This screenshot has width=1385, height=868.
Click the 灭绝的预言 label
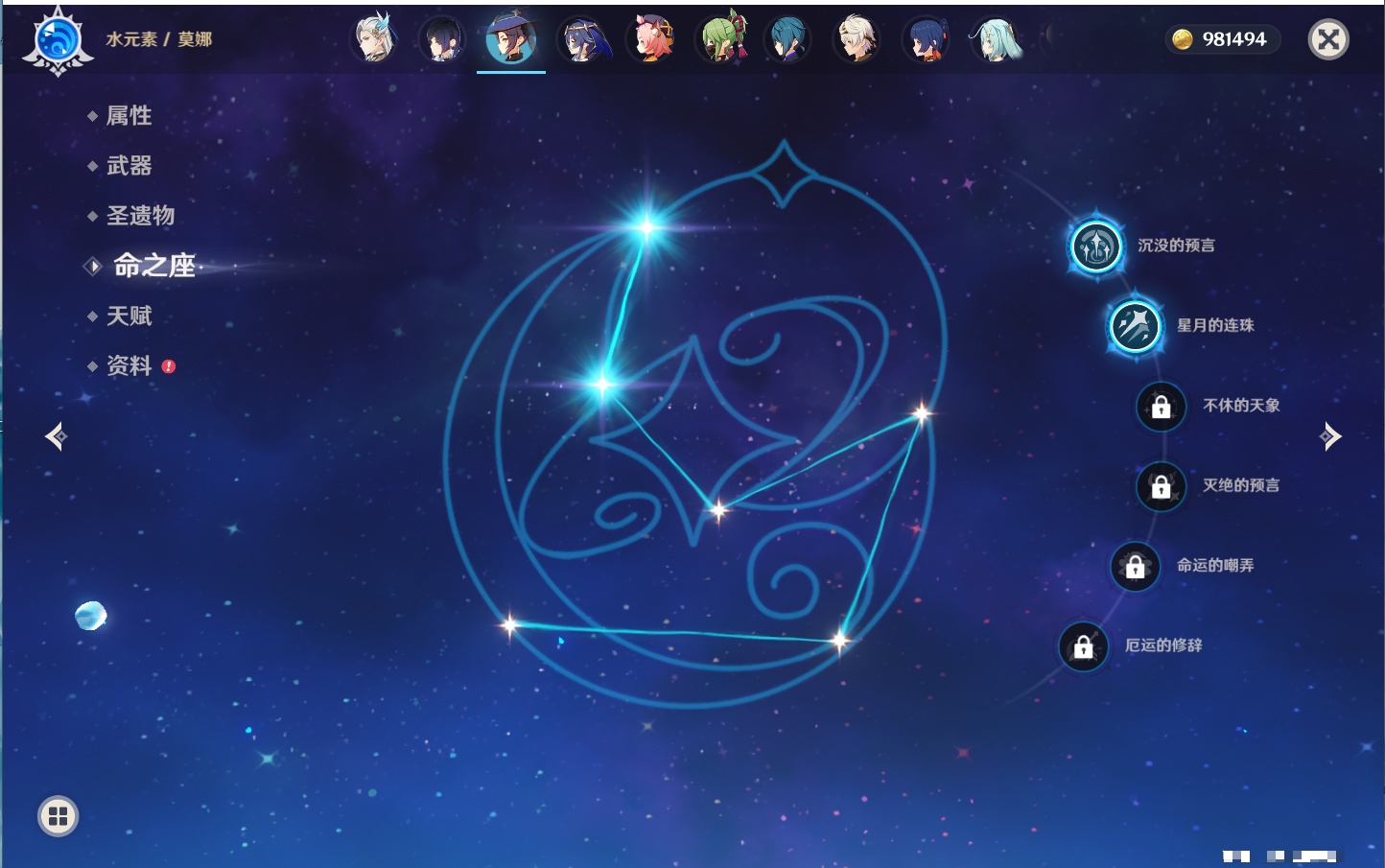coord(1241,485)
